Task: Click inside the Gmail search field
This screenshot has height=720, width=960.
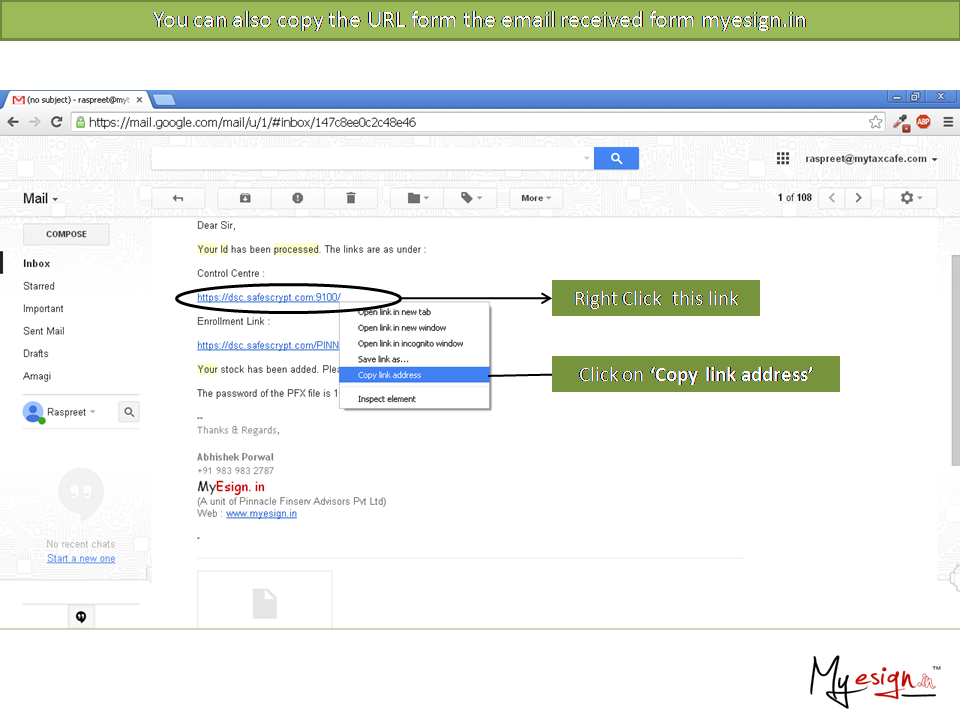Action: [x=370, y=158]
